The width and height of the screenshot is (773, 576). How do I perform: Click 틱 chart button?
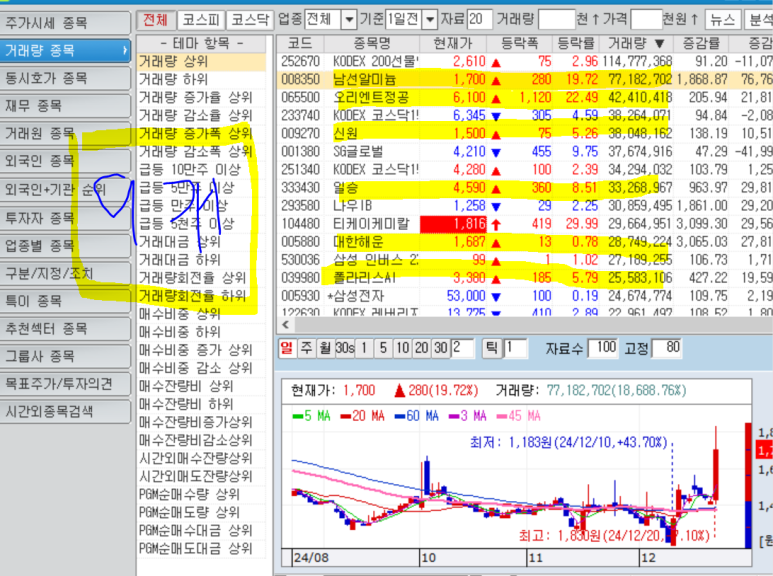(x=492, y=348)
